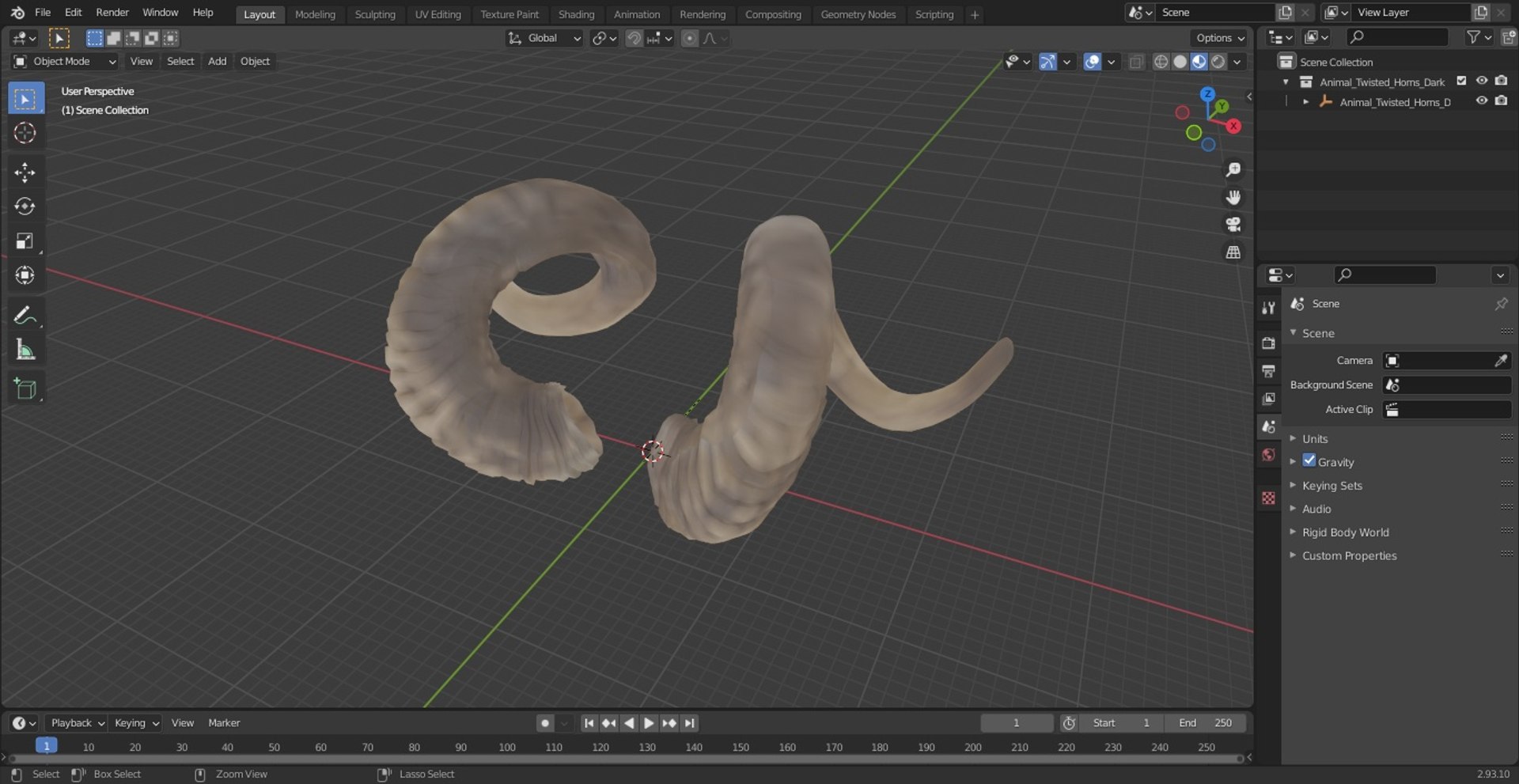Choose the Annotate tool
Image resolution: width=1519 pixels, height=784 pixels.
[x=25, y=316]
